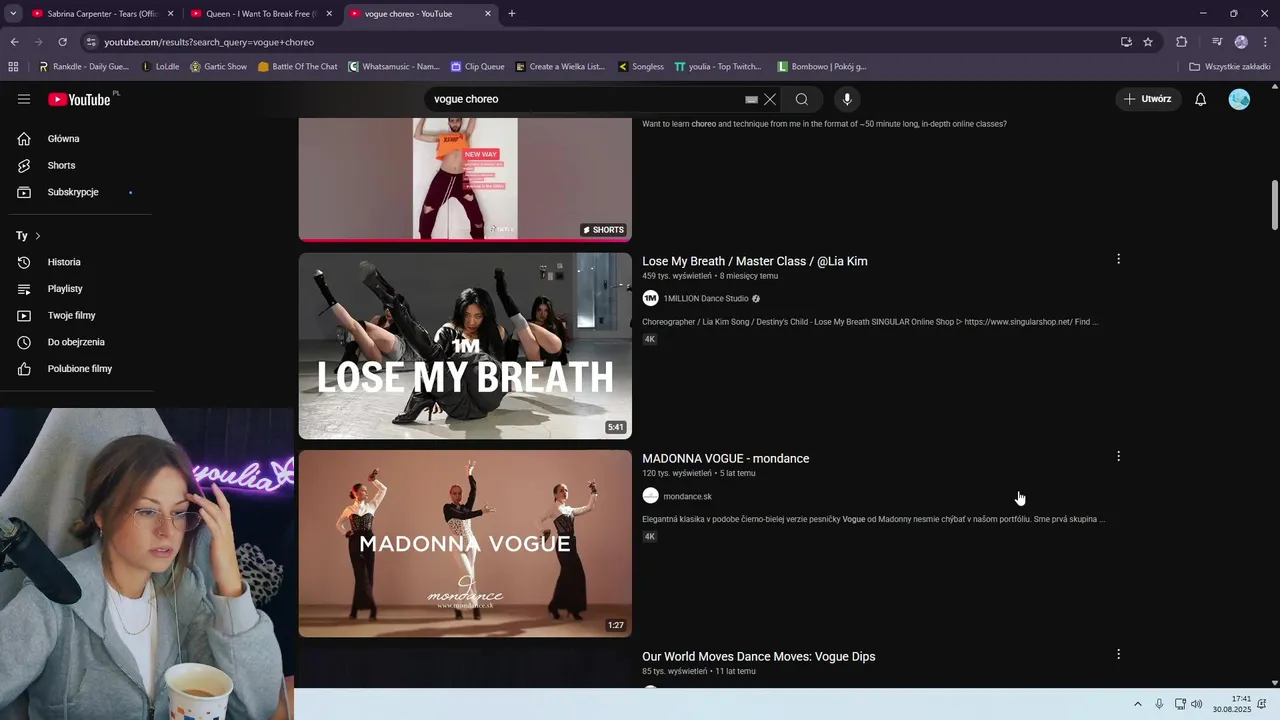View site information icon in address bar
This screenshot has width=1280, height=720.
91,42
